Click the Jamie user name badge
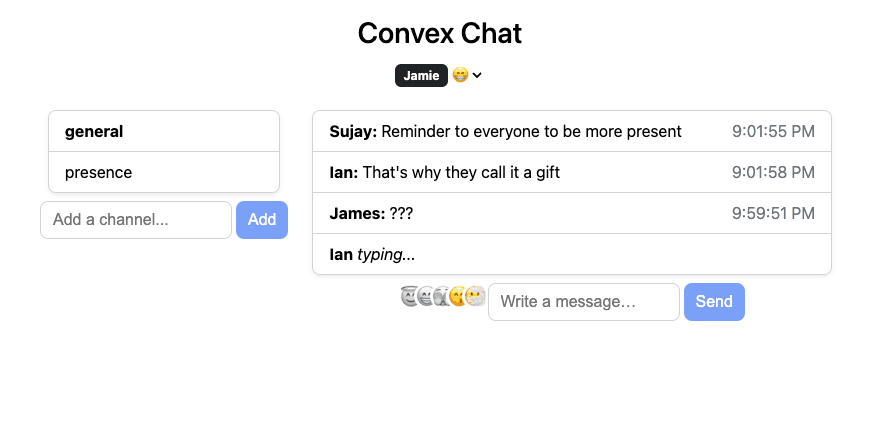The width and height of the screenshot is (874, 430). point(421,75)
